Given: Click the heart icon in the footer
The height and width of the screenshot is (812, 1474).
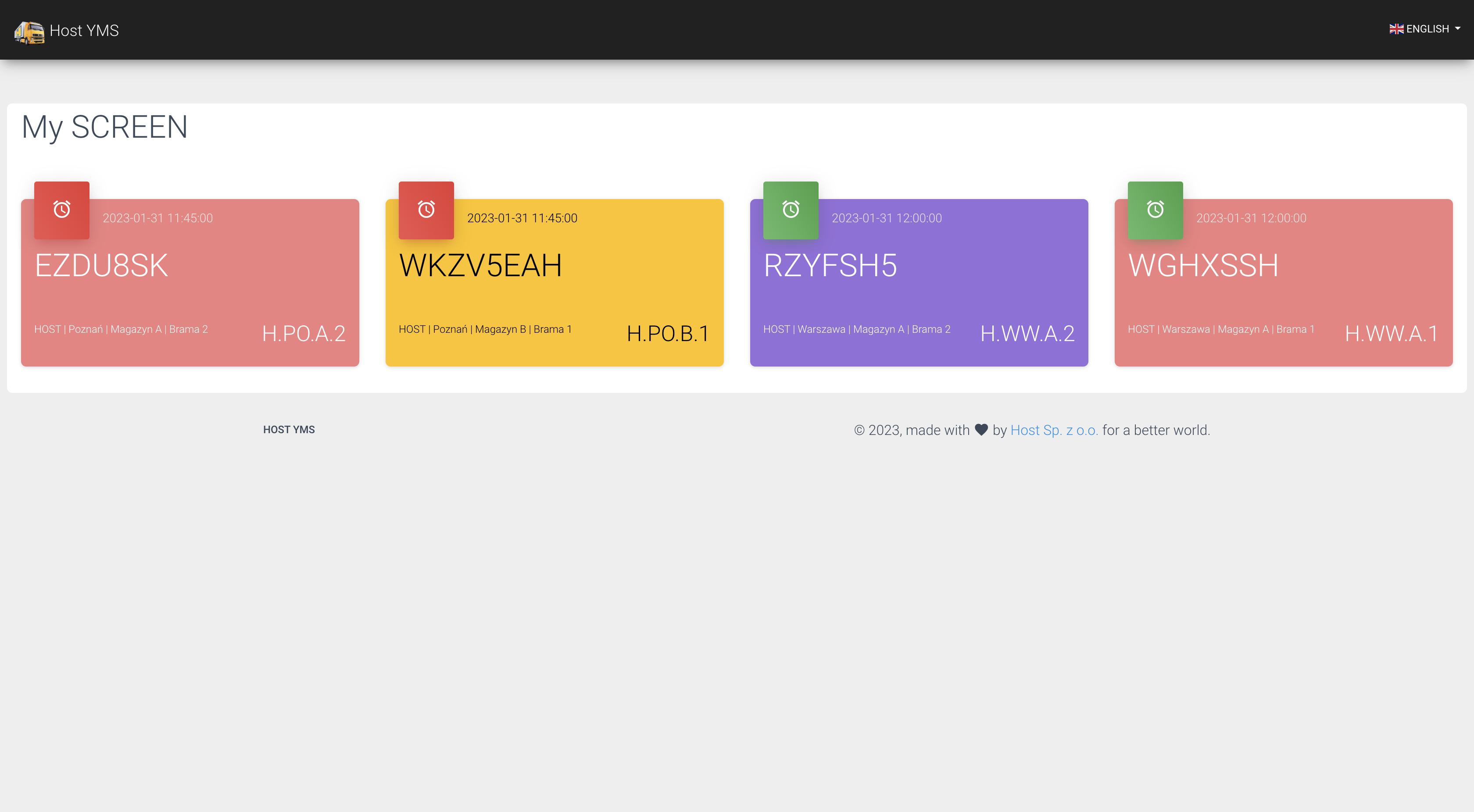Looking at the screenshot, I should pyautogui.click(x=981, y=429).
